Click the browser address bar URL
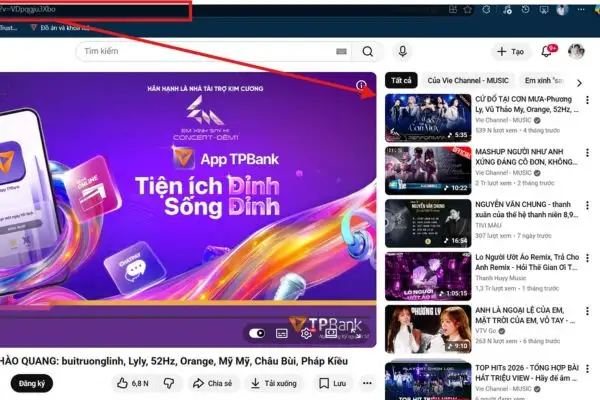 pyautogui.click(x=95, y=10)
